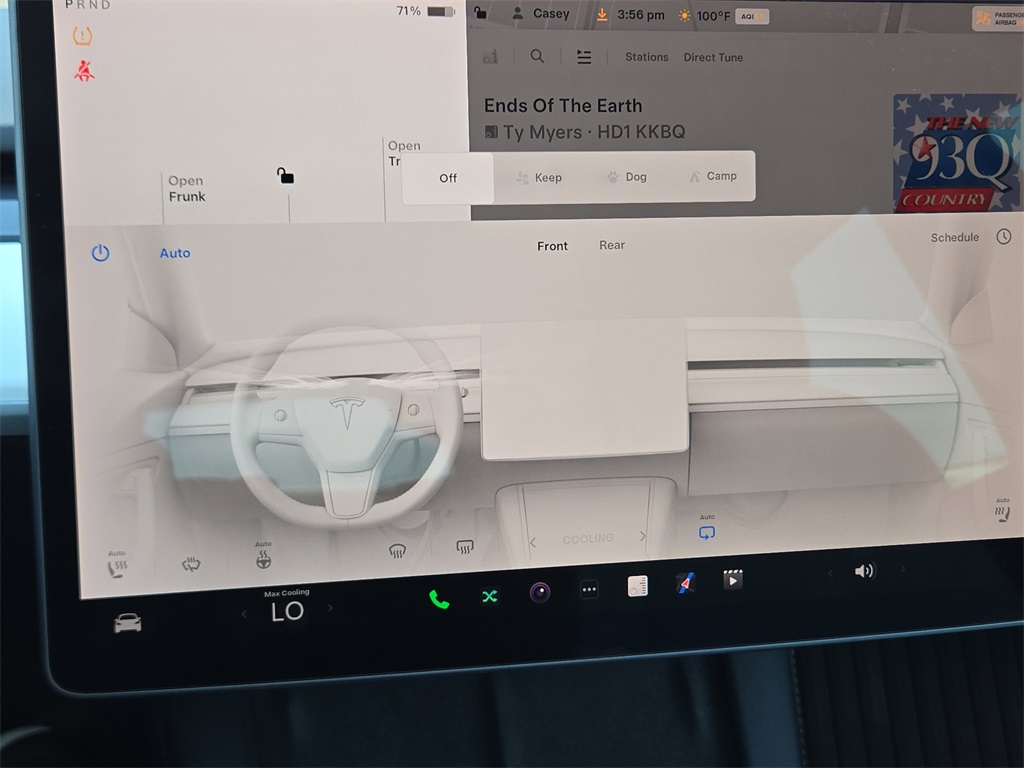Activate Camp mode
Viewport: 1024px width, 768px height.
click(713, 176)
